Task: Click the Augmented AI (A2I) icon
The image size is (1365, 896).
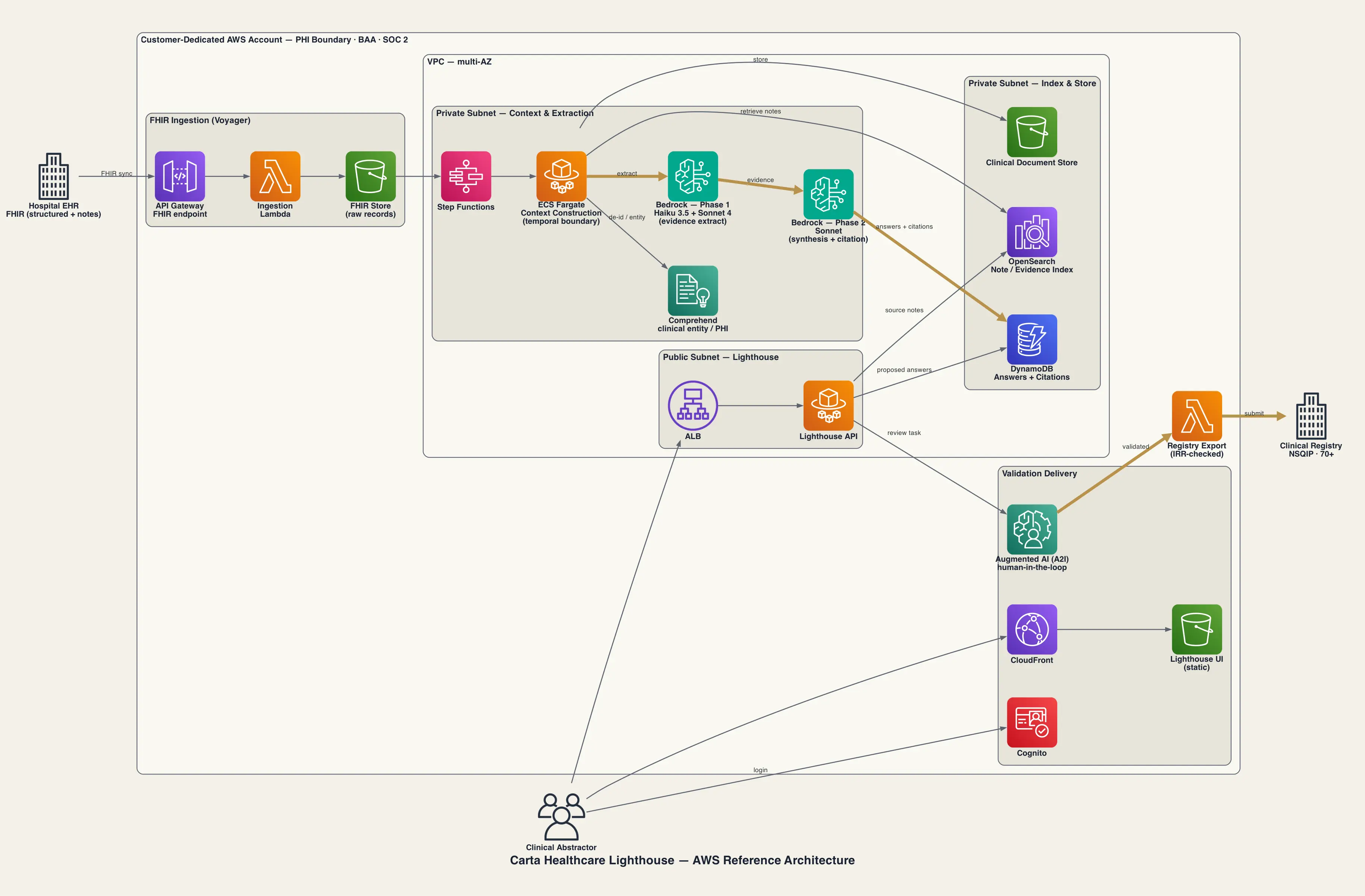Action: pyautogui.click(x=1032, y=529)
